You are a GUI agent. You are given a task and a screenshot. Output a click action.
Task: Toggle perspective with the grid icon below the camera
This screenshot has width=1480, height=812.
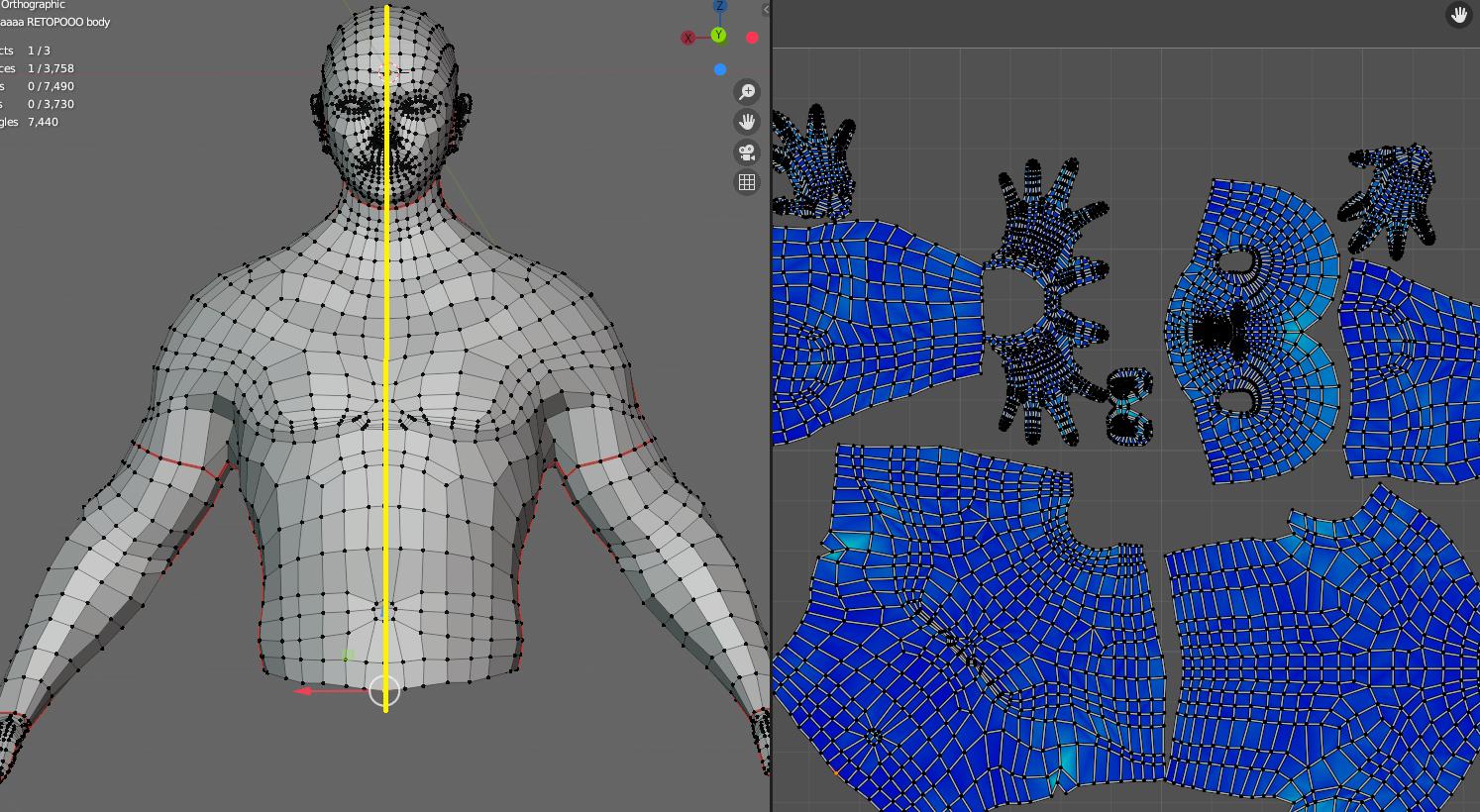pos(746,181)
